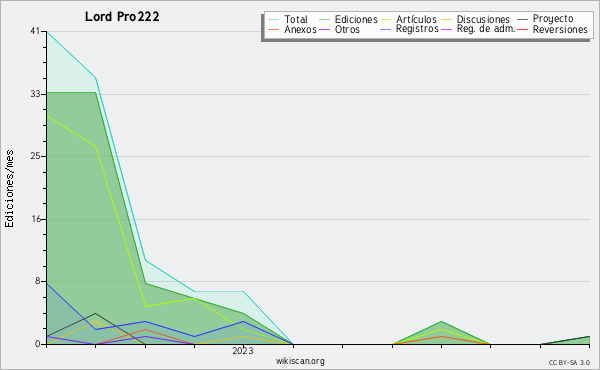Click the Total legend label
This screenshot has width=600, height=370.
click(295, 19)
